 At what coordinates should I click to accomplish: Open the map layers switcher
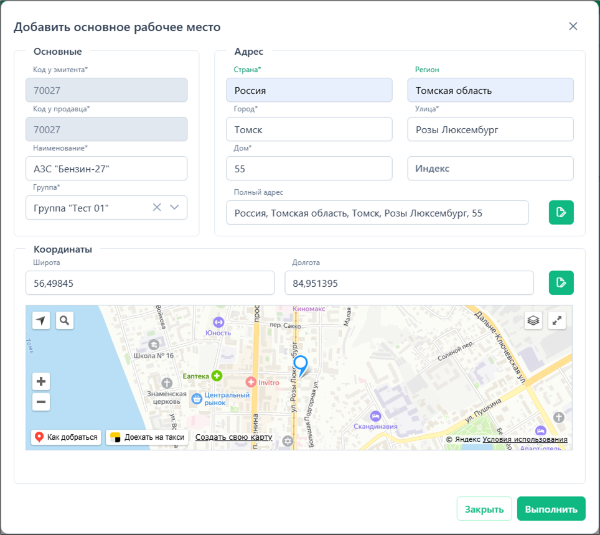coord(535,320)
